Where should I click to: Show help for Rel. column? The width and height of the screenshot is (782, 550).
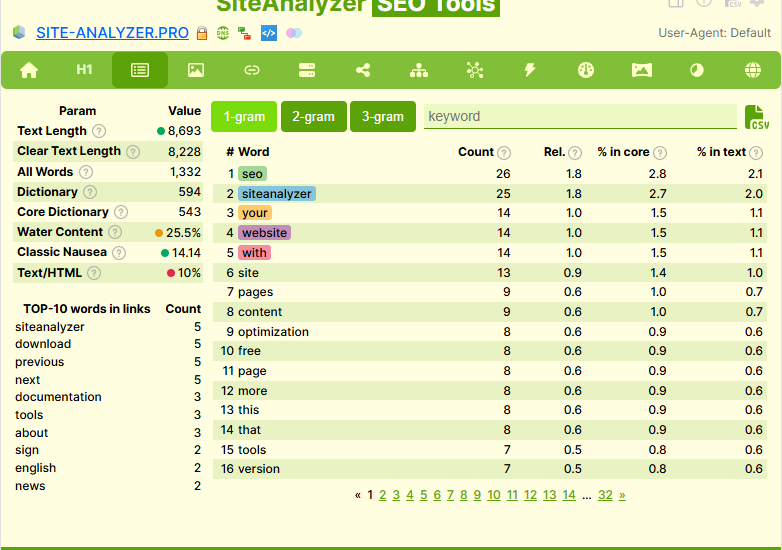click(x=575, y=153)
